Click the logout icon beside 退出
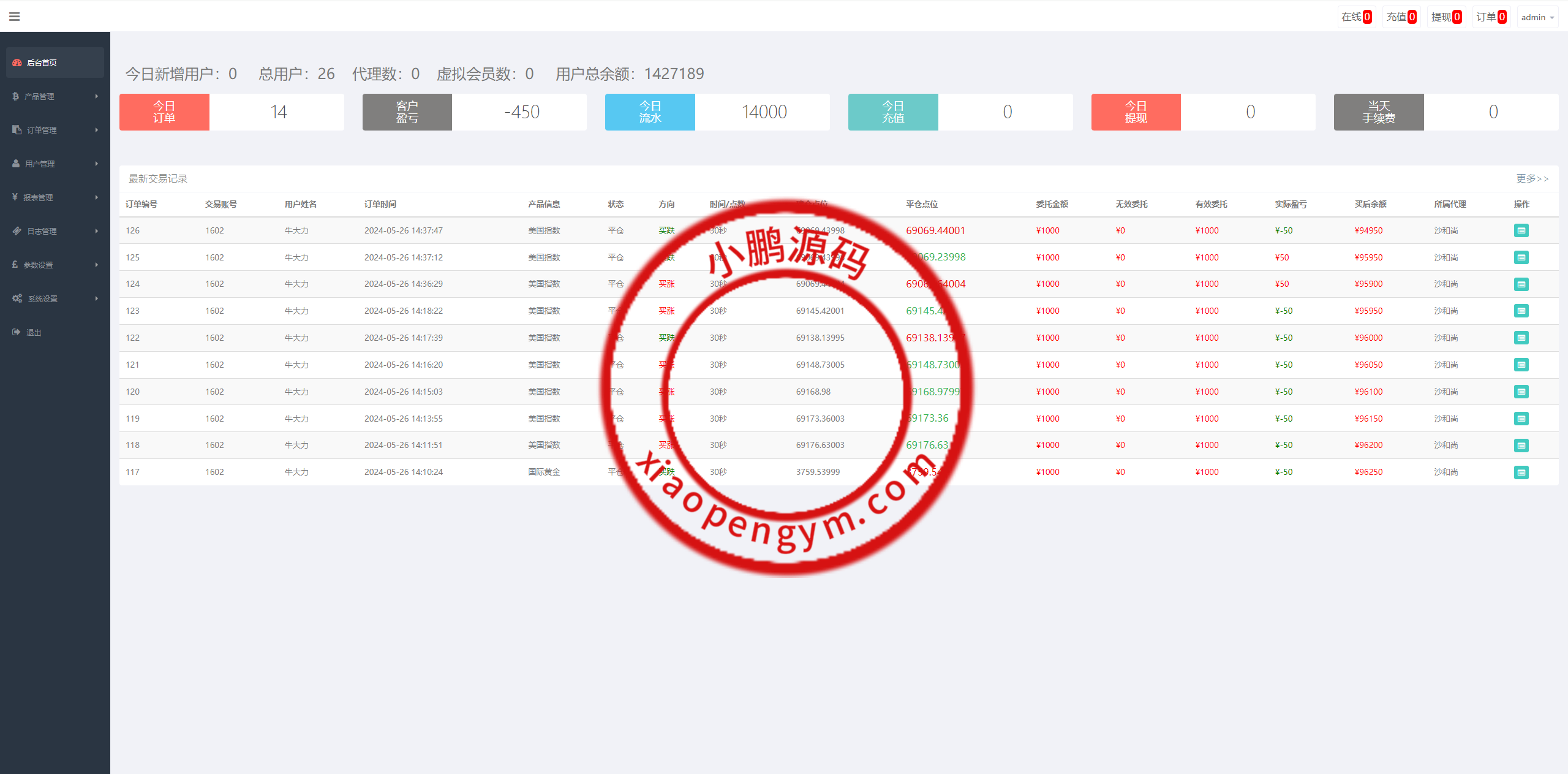The height and width of the screenshot is (774, 1568). pos(16,332)
